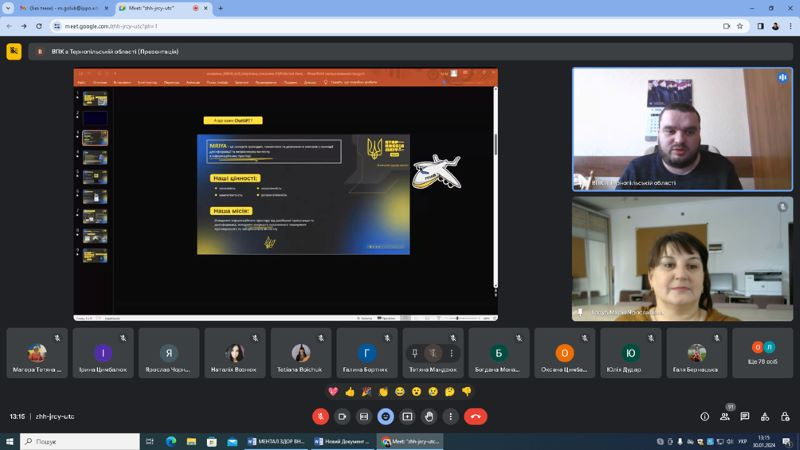
Task: Reload the Meet page
Action: [39, 26]
